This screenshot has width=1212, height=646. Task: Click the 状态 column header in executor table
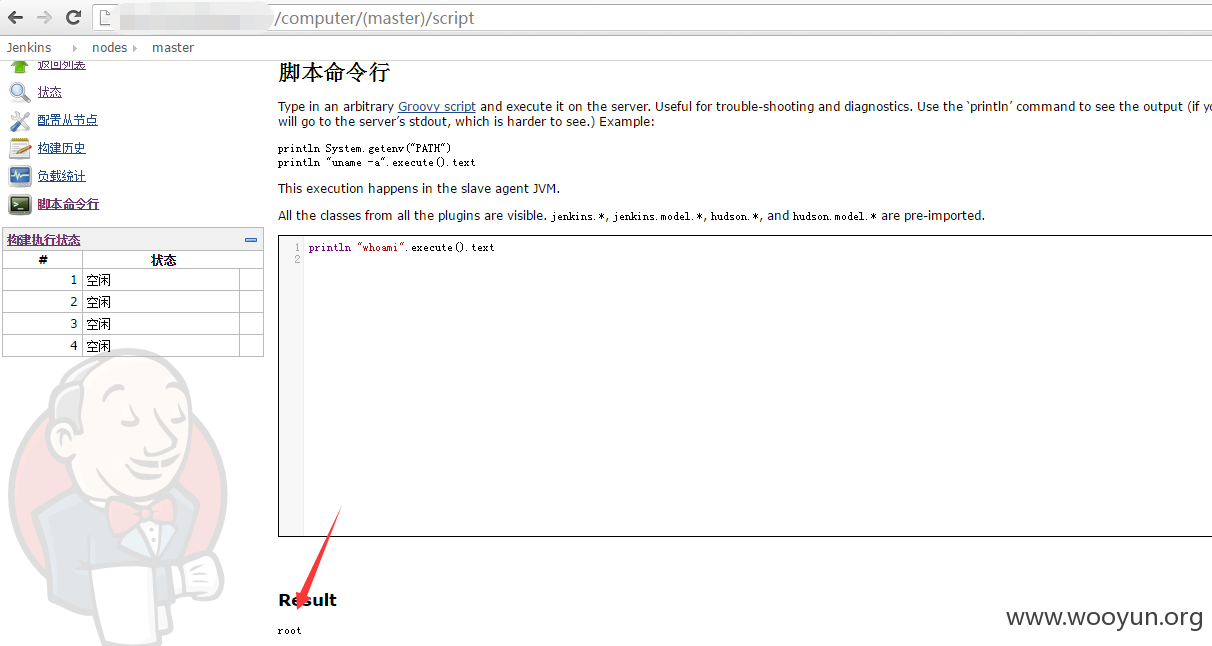tap(164, 260)
